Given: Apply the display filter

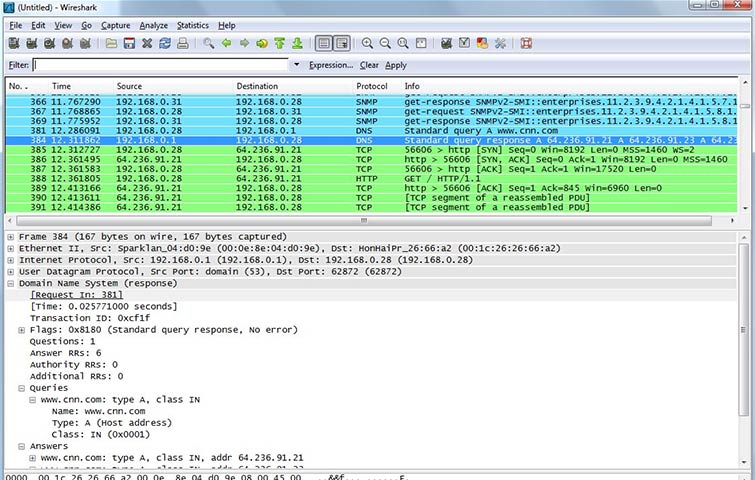Looking at the screenshot, I should (x=396, y=65).
